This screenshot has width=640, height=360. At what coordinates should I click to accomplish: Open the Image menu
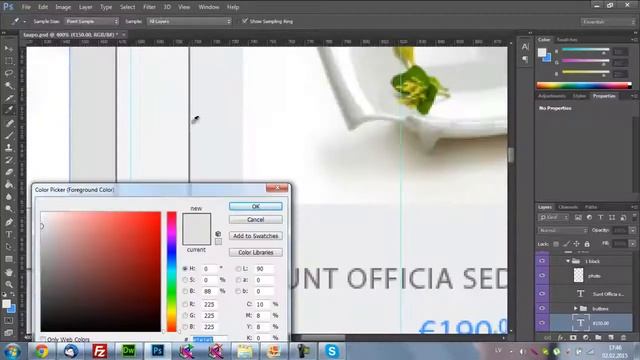click(63, 7)
